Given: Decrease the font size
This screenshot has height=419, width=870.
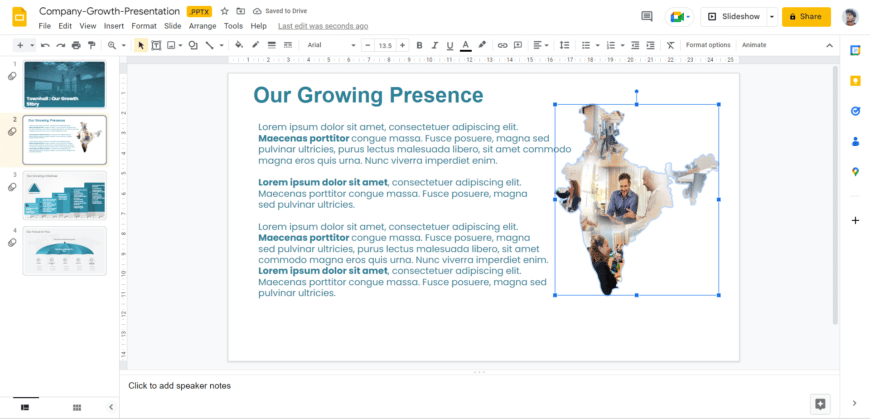Looking at the screenshot, I should (367, 45).
